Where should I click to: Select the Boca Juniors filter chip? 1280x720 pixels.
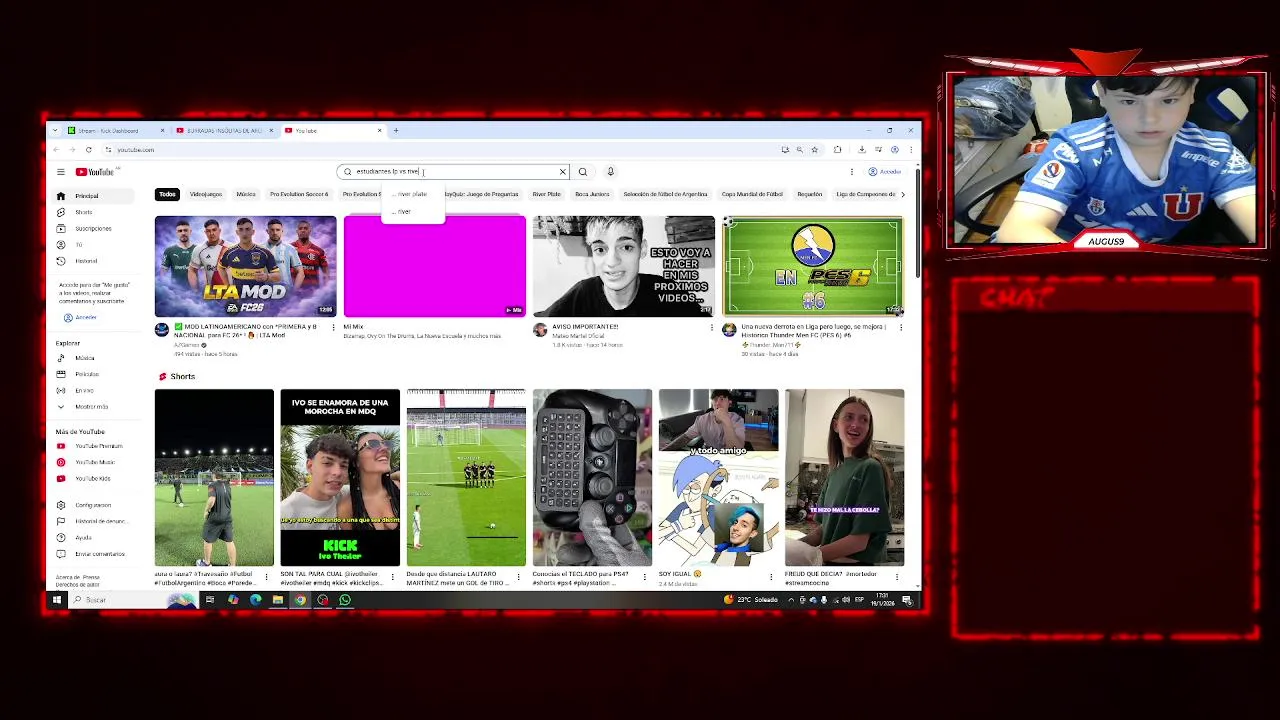pyautogui.click(x=592, y=194)
